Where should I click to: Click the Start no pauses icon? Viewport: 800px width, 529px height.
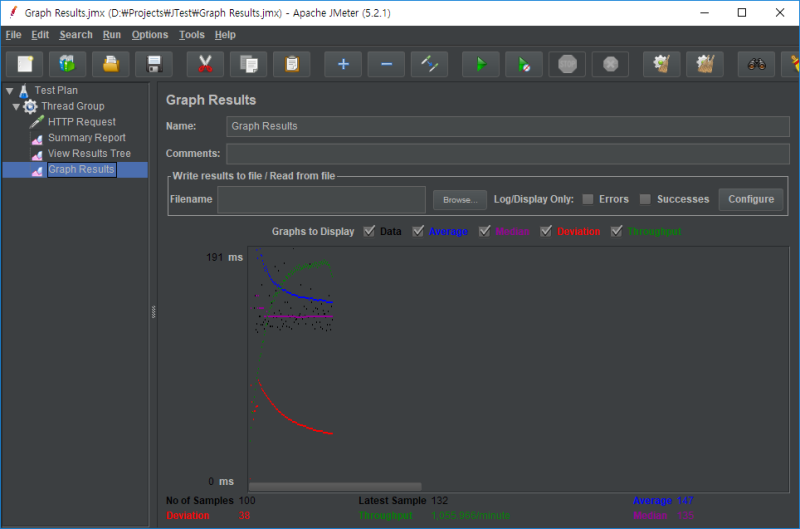point(524,64)
